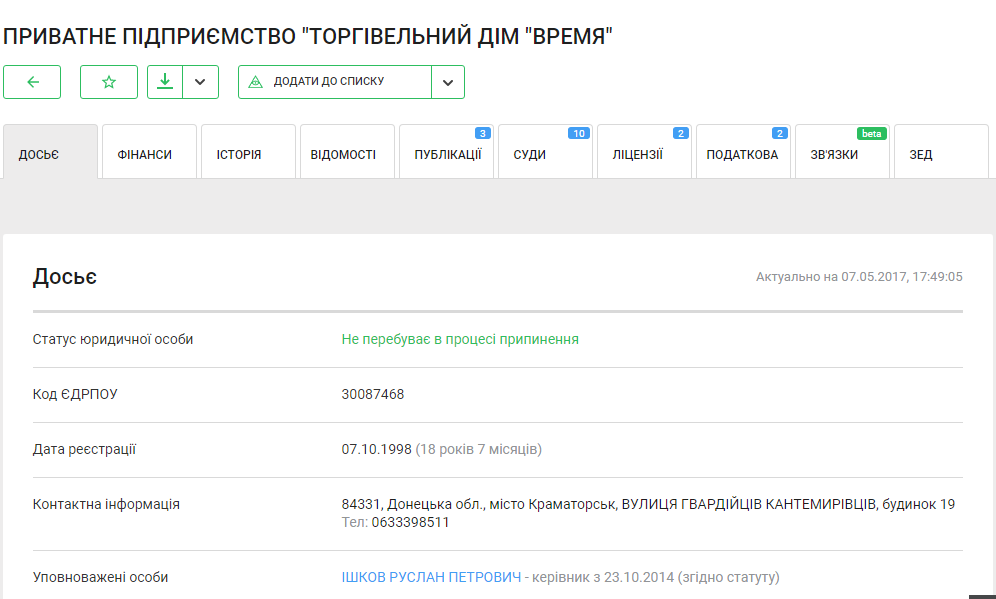Click the download icon button
This screenshot has height=599, width=996.
click(x=165, y=82)
